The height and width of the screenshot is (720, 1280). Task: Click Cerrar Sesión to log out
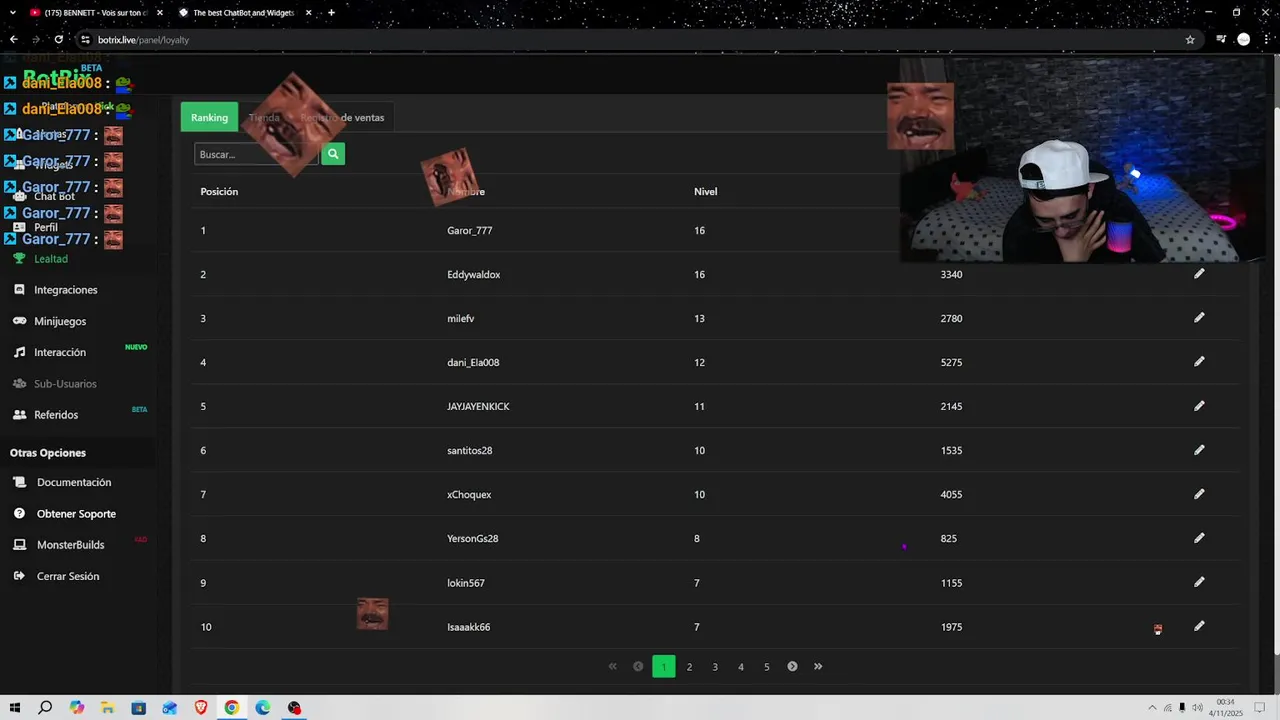click(x=68, y=576)
